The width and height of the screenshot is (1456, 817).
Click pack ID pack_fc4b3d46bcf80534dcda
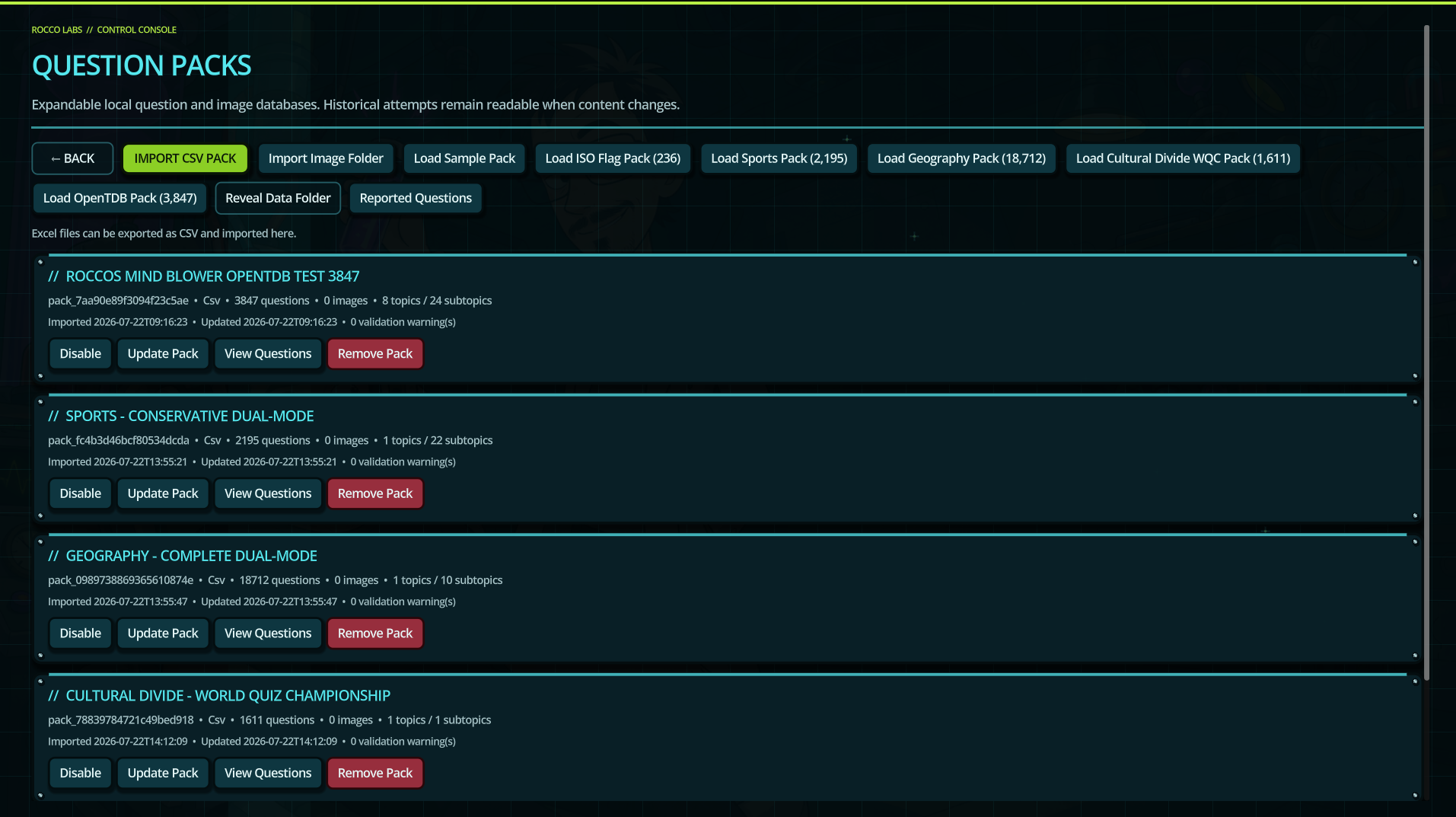119,440
